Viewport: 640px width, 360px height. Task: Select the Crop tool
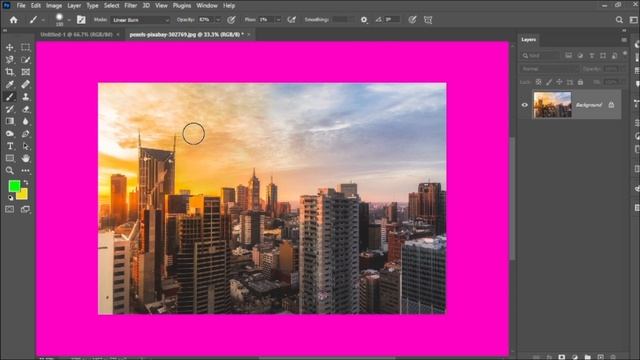click(x=9, y=72)
